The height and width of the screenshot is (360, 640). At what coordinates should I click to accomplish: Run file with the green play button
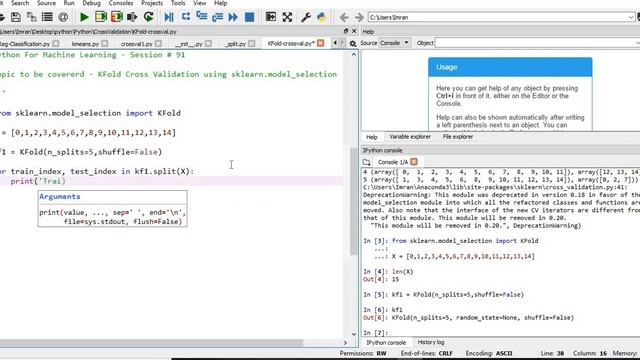pyautogui.click(x=84, y=17)
